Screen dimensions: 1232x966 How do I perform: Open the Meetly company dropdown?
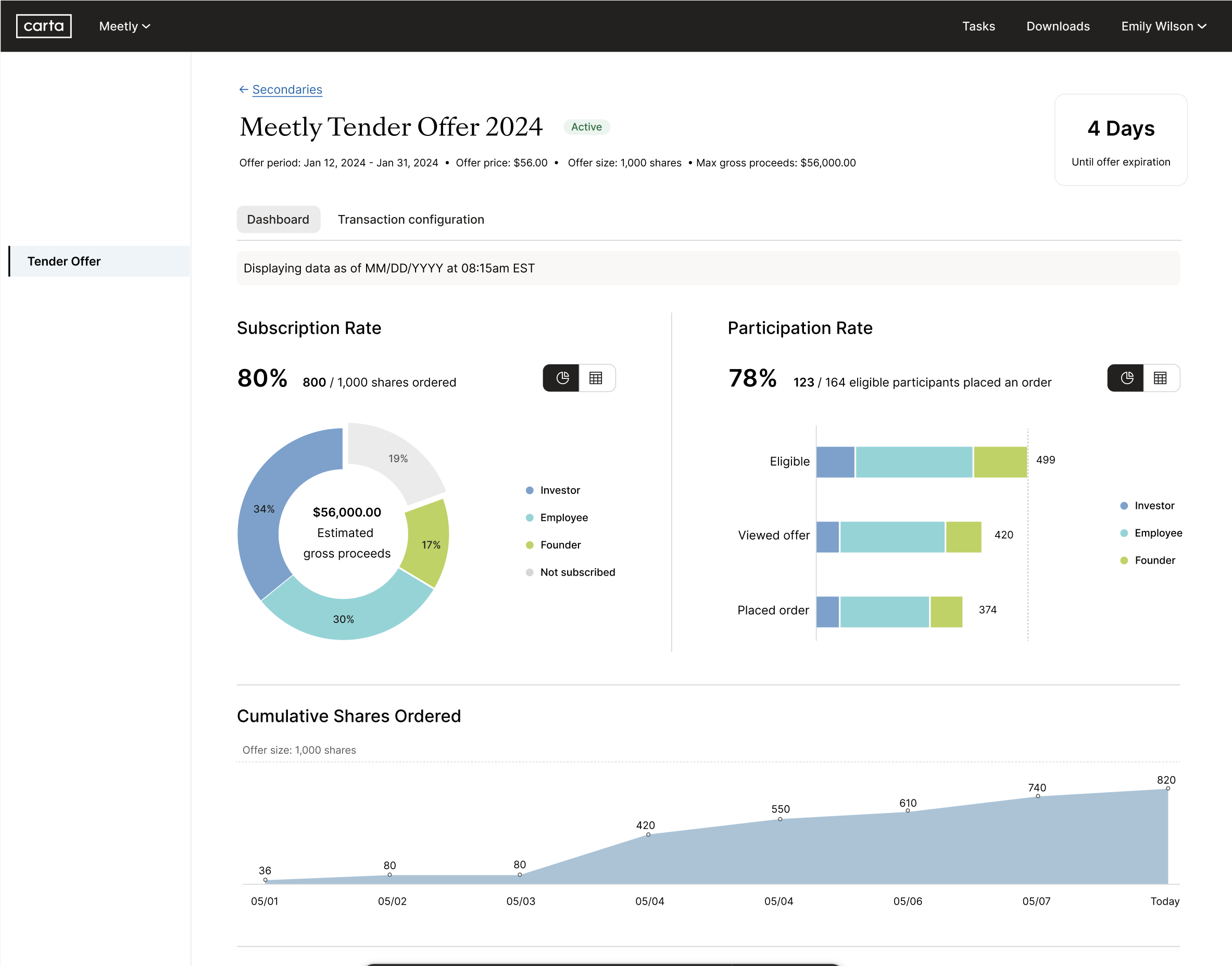(124, 26)
